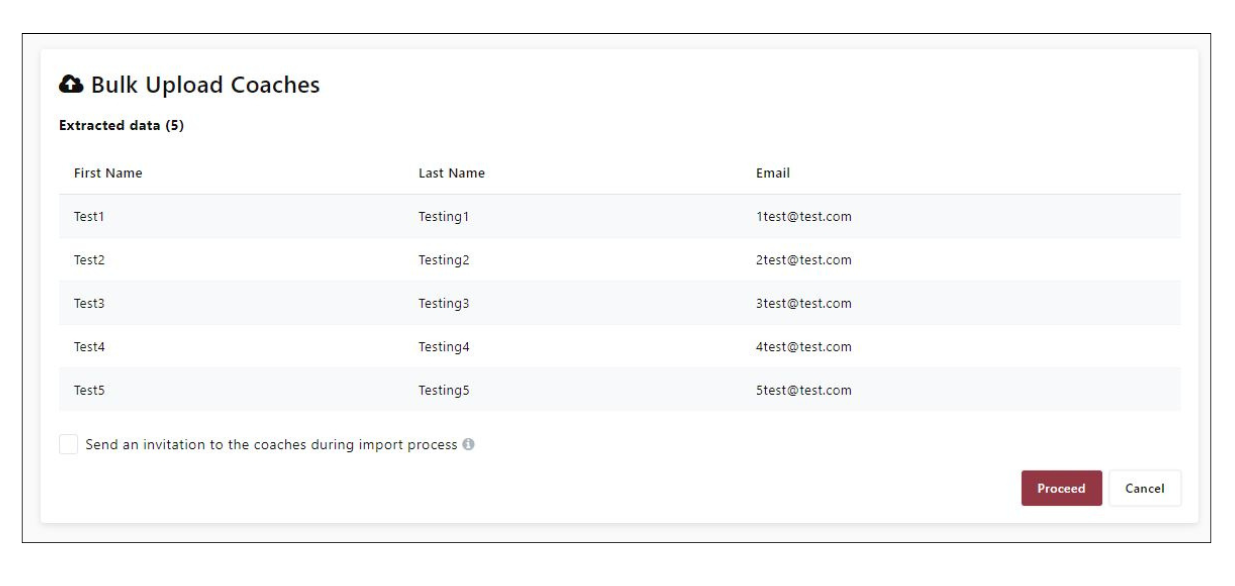Click the First Name column header
Screen dimensions: 1235x586
[x=108, y=173]
